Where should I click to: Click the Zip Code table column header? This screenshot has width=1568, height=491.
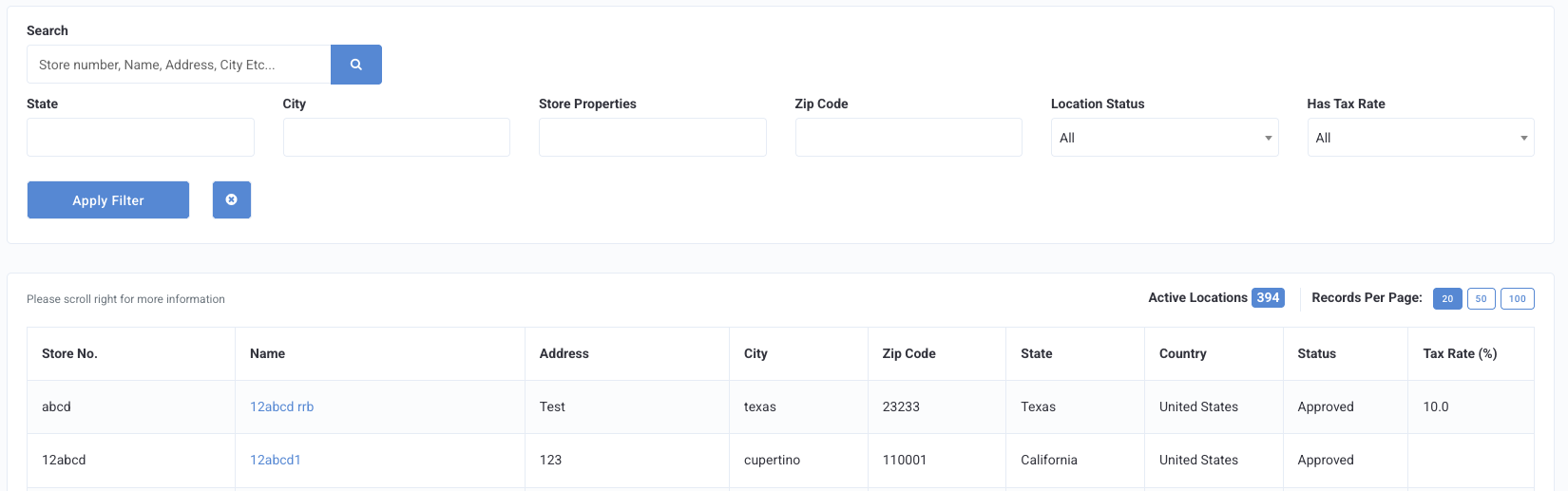tap(909, 353)
